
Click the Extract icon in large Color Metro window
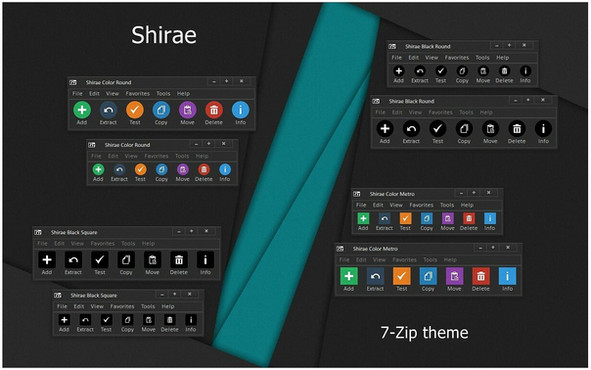pos(375,276)
